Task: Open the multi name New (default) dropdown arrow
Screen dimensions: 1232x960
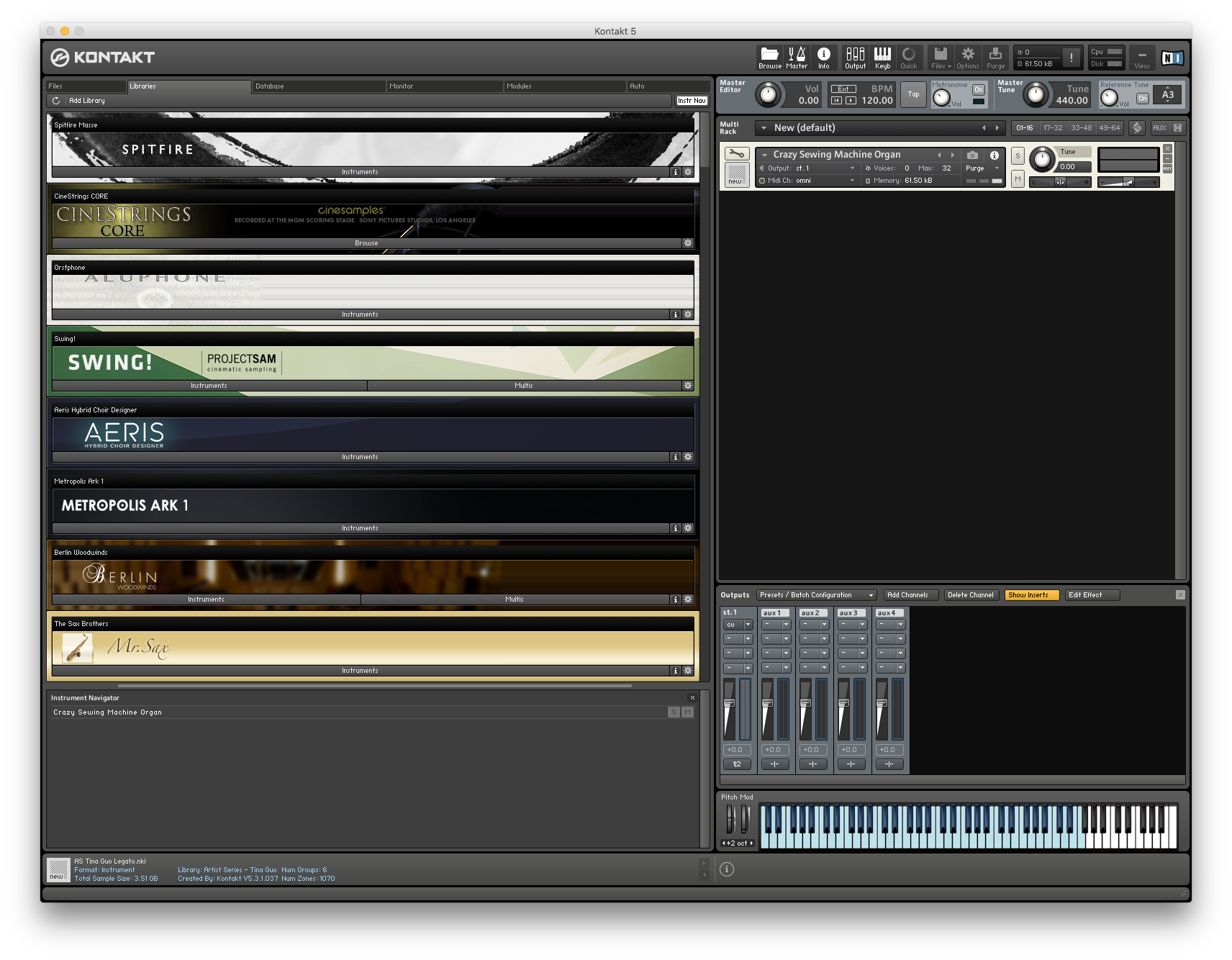Action: click(764, 128)
